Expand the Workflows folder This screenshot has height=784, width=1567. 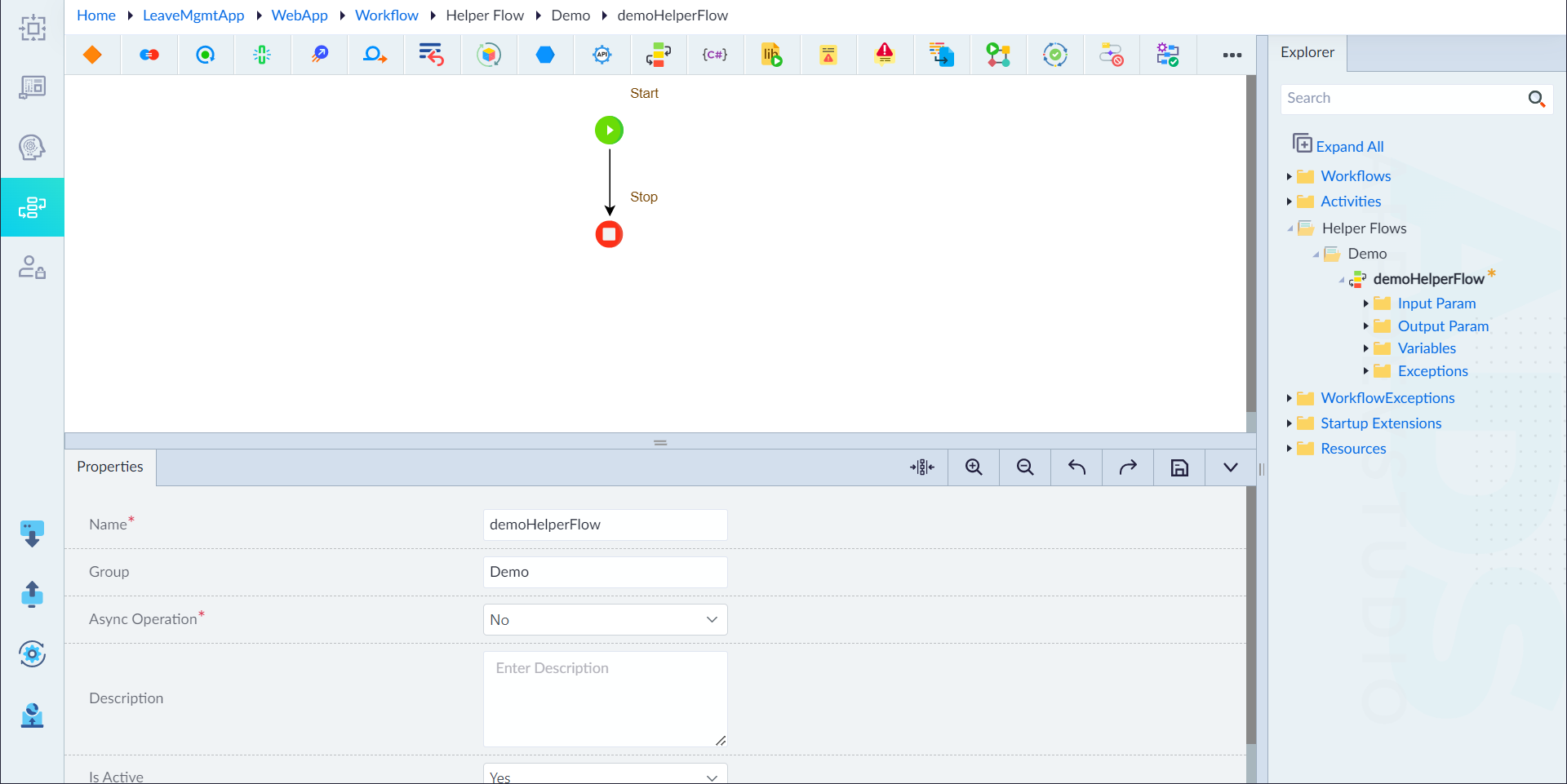[x=1289, y=176]
